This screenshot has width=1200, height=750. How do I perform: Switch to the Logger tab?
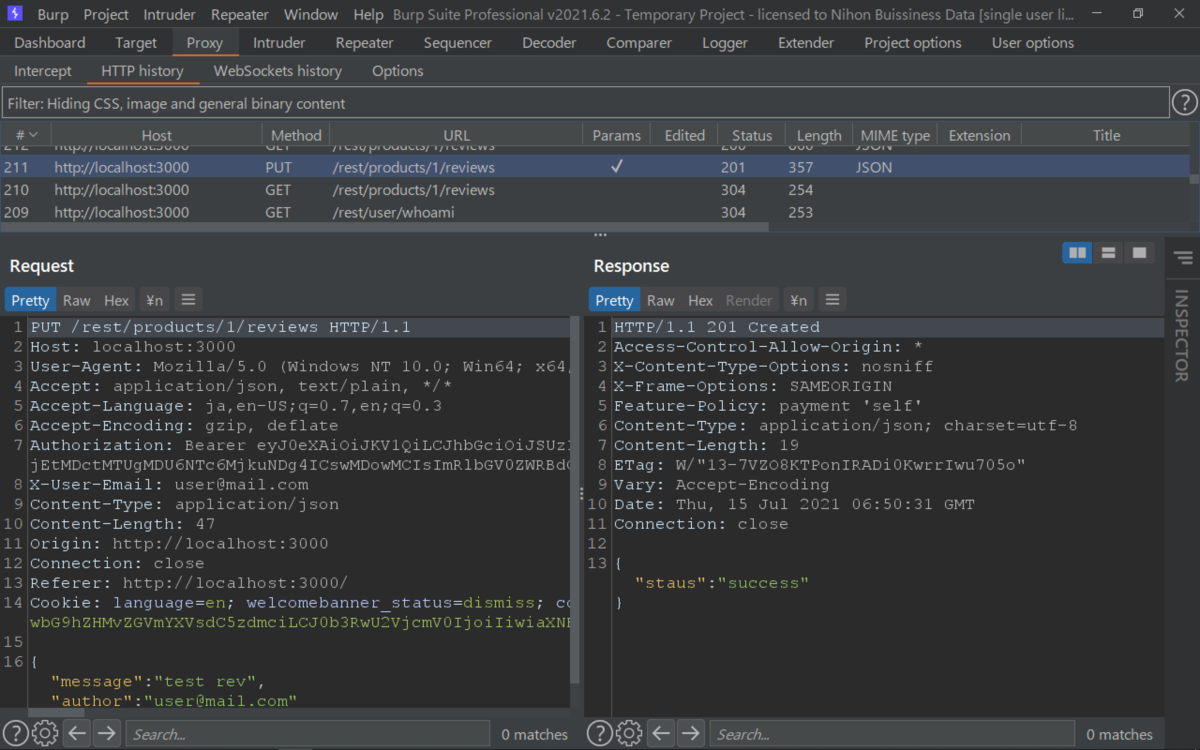tap(725, 43)
